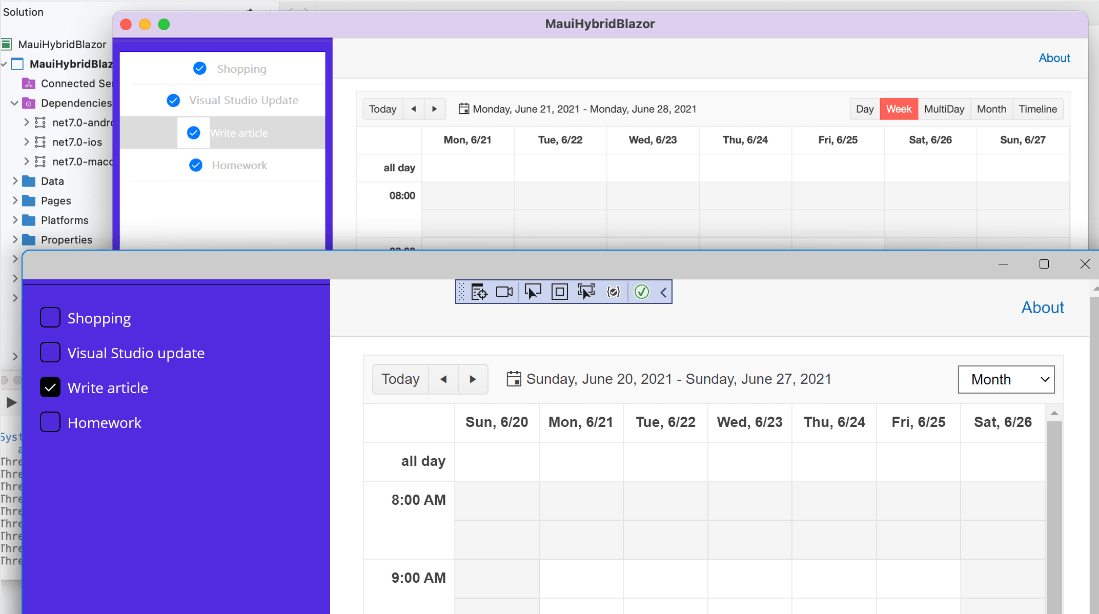Click the '9:00 AM' time row label
This screenshot has height=614, width=1099.
point(418,578)
